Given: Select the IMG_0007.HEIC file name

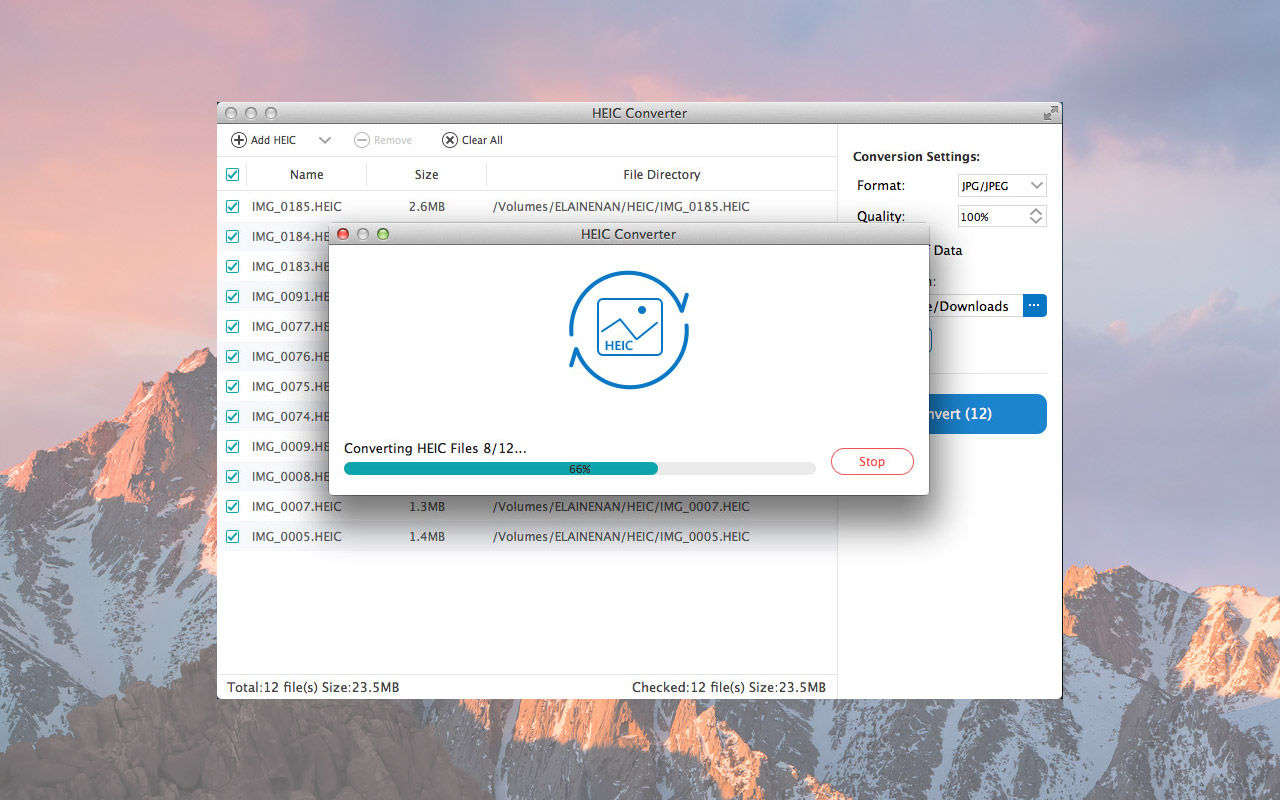Looking at the screenshot, I should [297, 506].
